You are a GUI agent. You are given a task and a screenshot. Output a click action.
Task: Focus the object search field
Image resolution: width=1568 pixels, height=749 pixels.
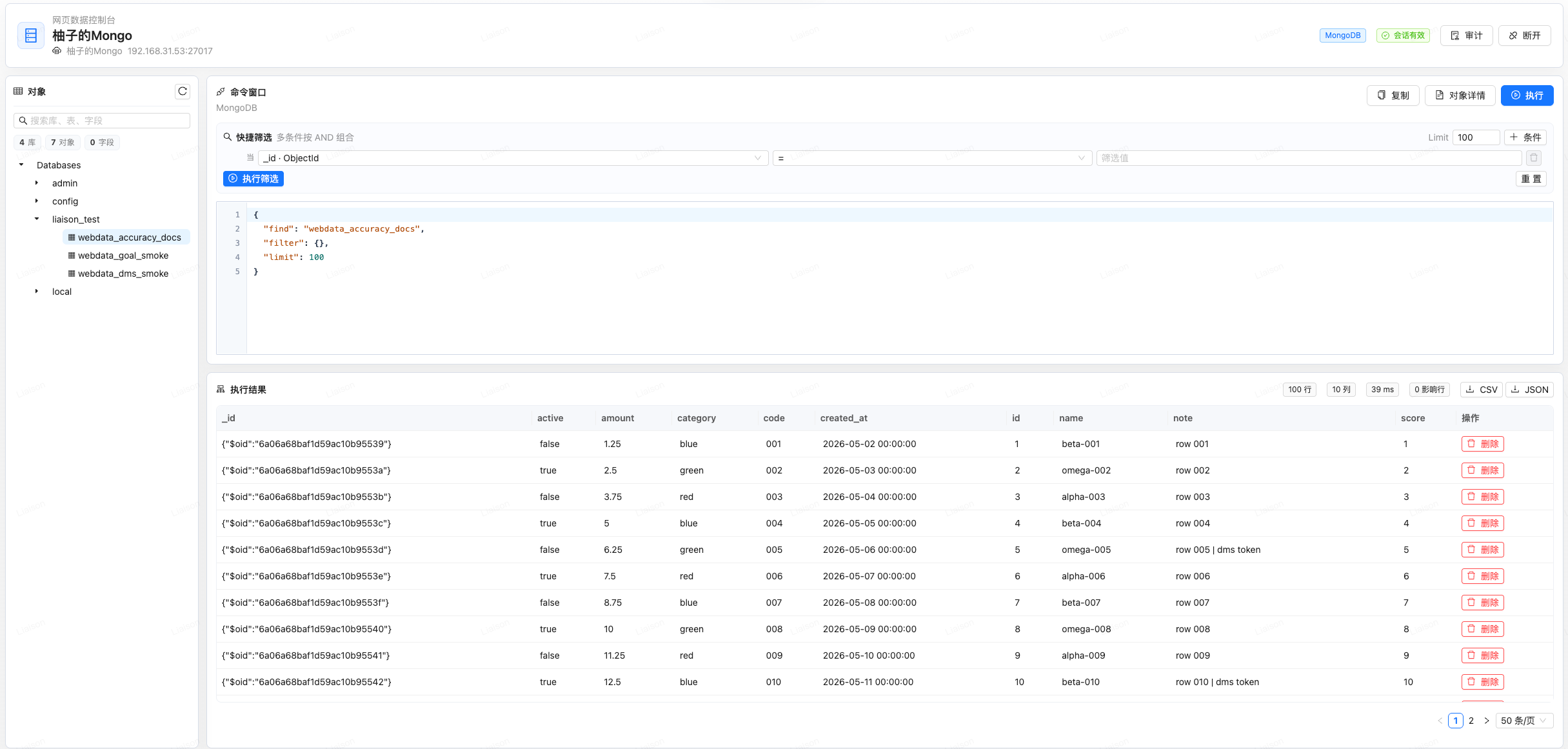tap(102, 121)
